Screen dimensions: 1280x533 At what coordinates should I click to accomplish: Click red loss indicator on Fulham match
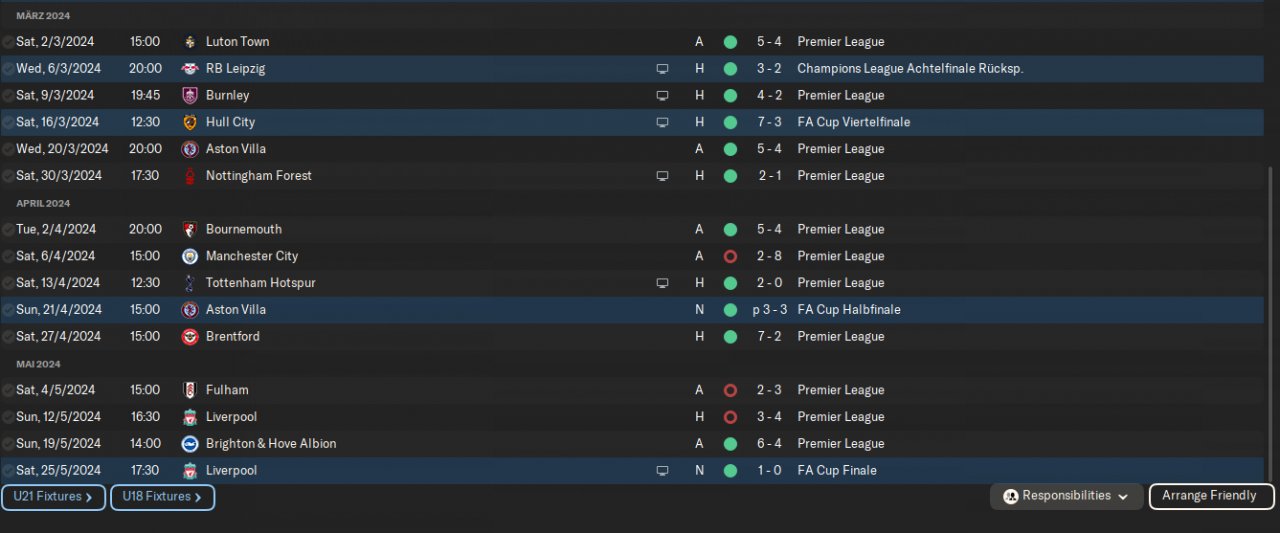pos(730,390)
